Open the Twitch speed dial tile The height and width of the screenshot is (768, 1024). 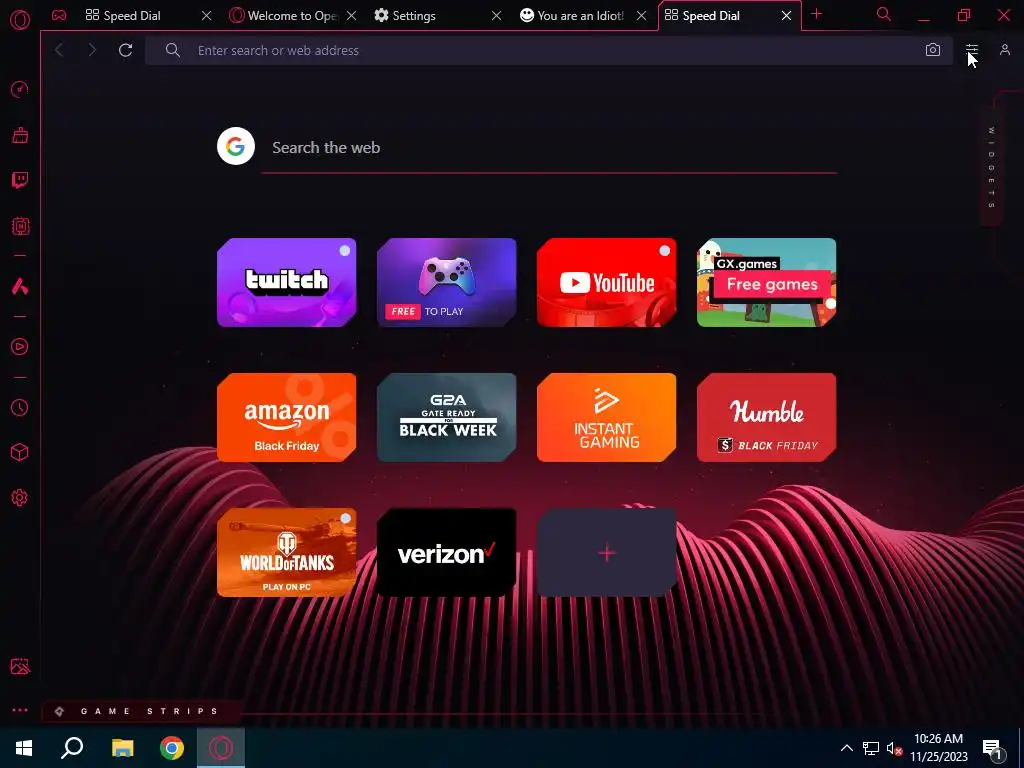287,282
